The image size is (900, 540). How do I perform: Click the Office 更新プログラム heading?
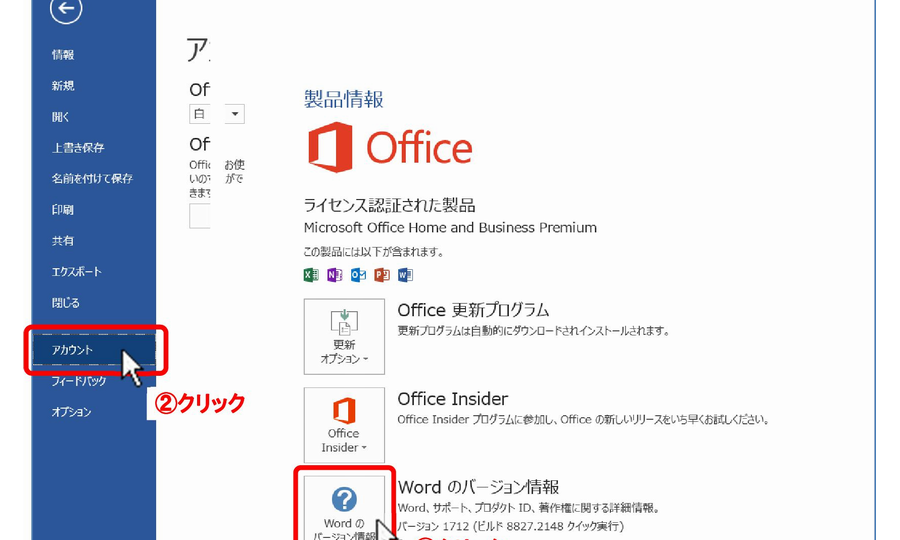[x=473, y=310]
